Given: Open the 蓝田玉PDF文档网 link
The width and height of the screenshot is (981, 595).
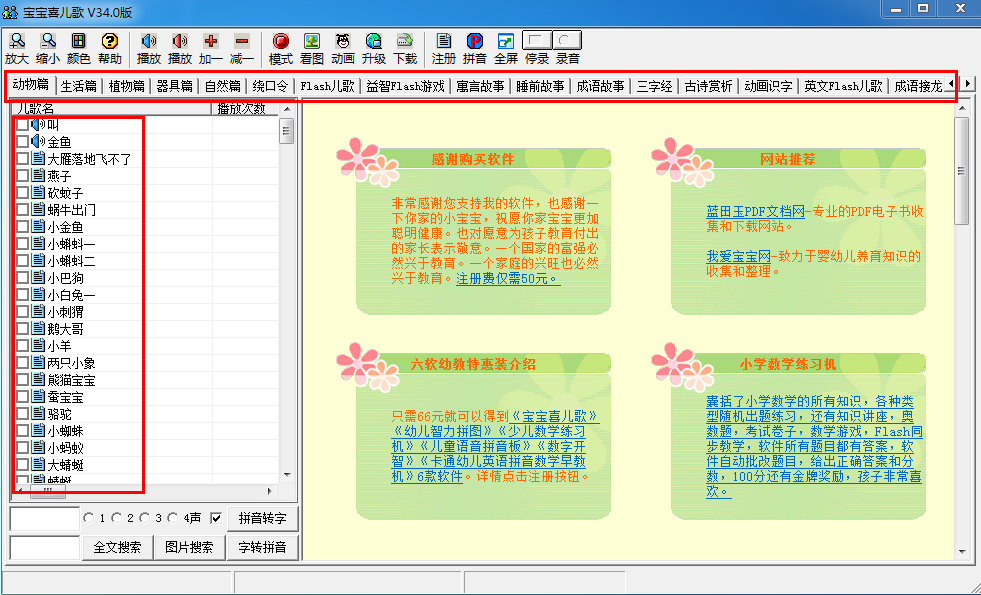Looking at the screenshot, I should click(755, 211).
